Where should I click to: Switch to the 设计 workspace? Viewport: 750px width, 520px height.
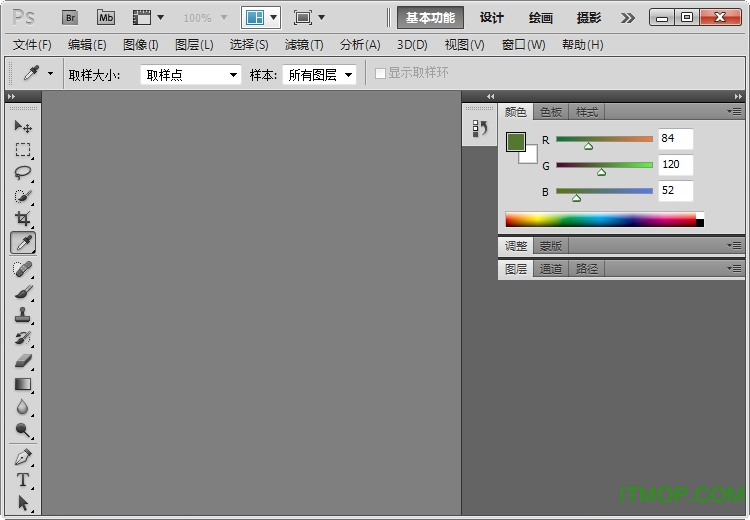tap(491, 18)
